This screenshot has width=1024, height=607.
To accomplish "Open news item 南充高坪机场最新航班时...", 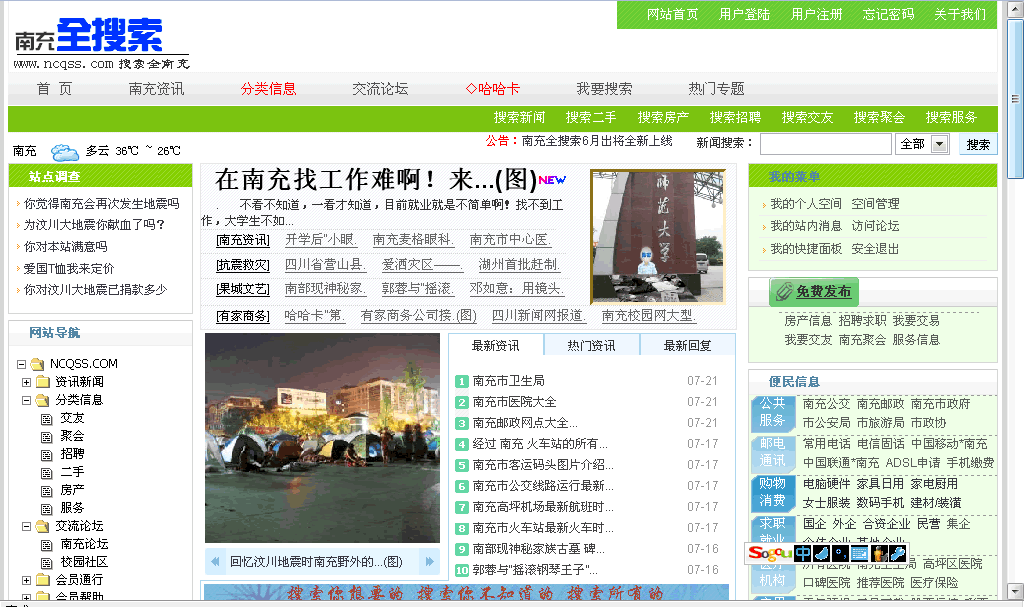I will 543,507.
